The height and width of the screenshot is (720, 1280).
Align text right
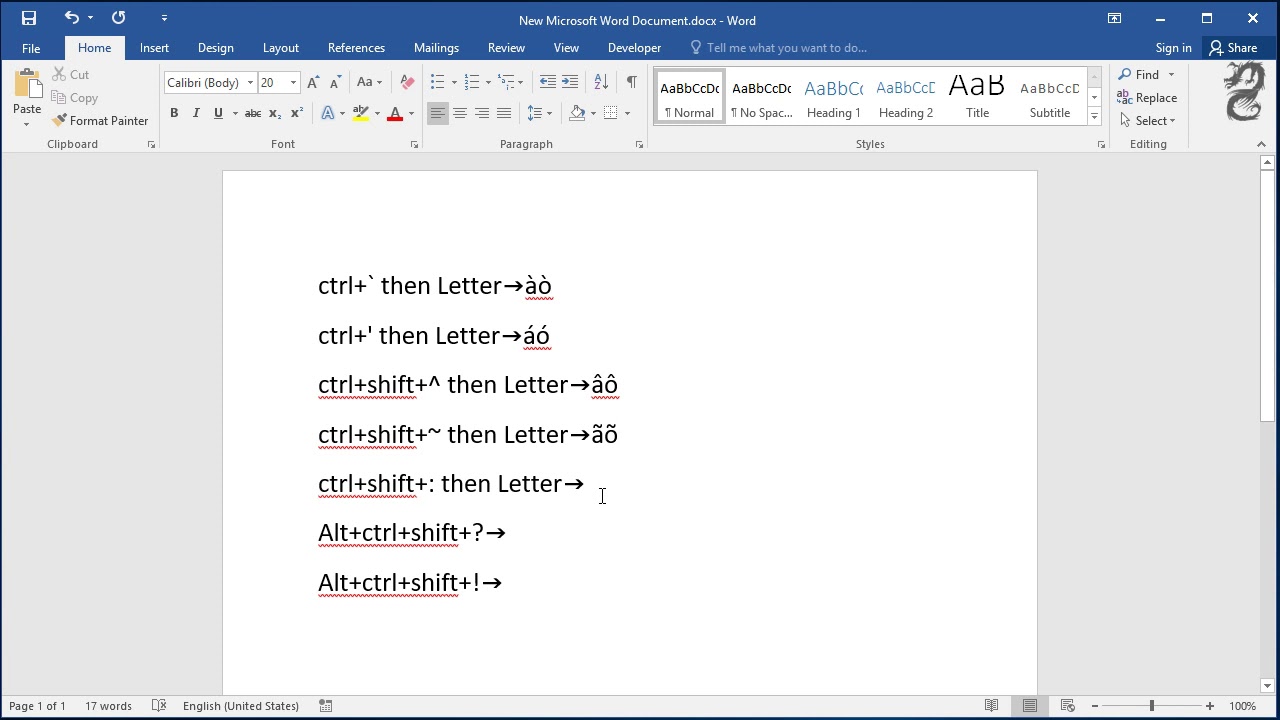click(x=482, y=113)
